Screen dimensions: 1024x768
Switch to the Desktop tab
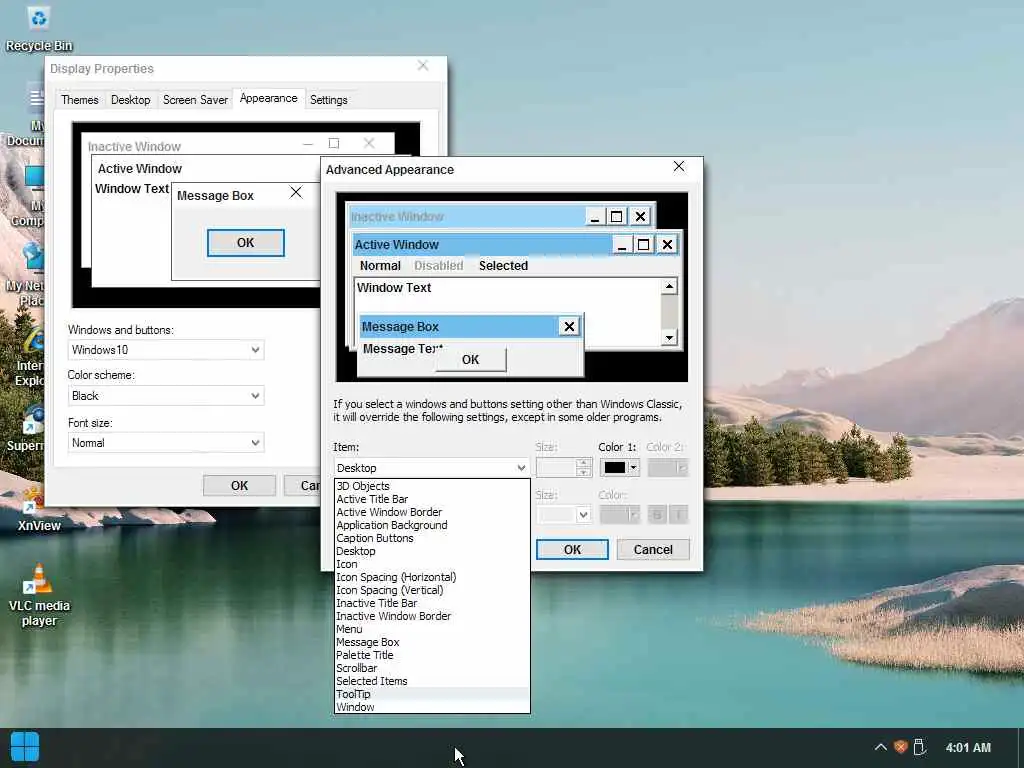[131, 100]
